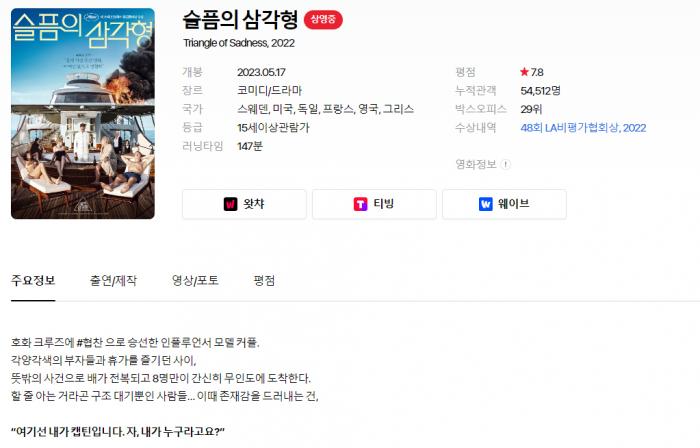Viewport: 700px width, 448px height.
Task: Click the 코미디/드라마 genre text
Action: [x=270, y=91]
